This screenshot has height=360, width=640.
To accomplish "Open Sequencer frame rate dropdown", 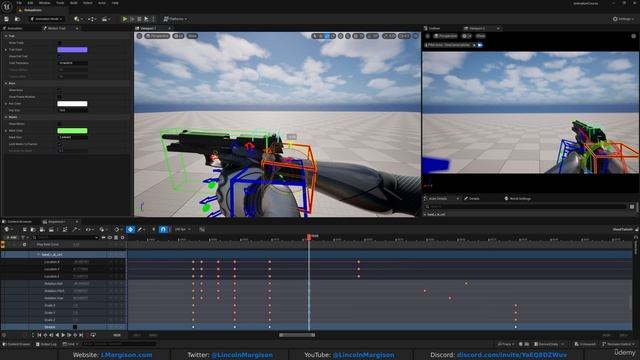I will (182, 229).
